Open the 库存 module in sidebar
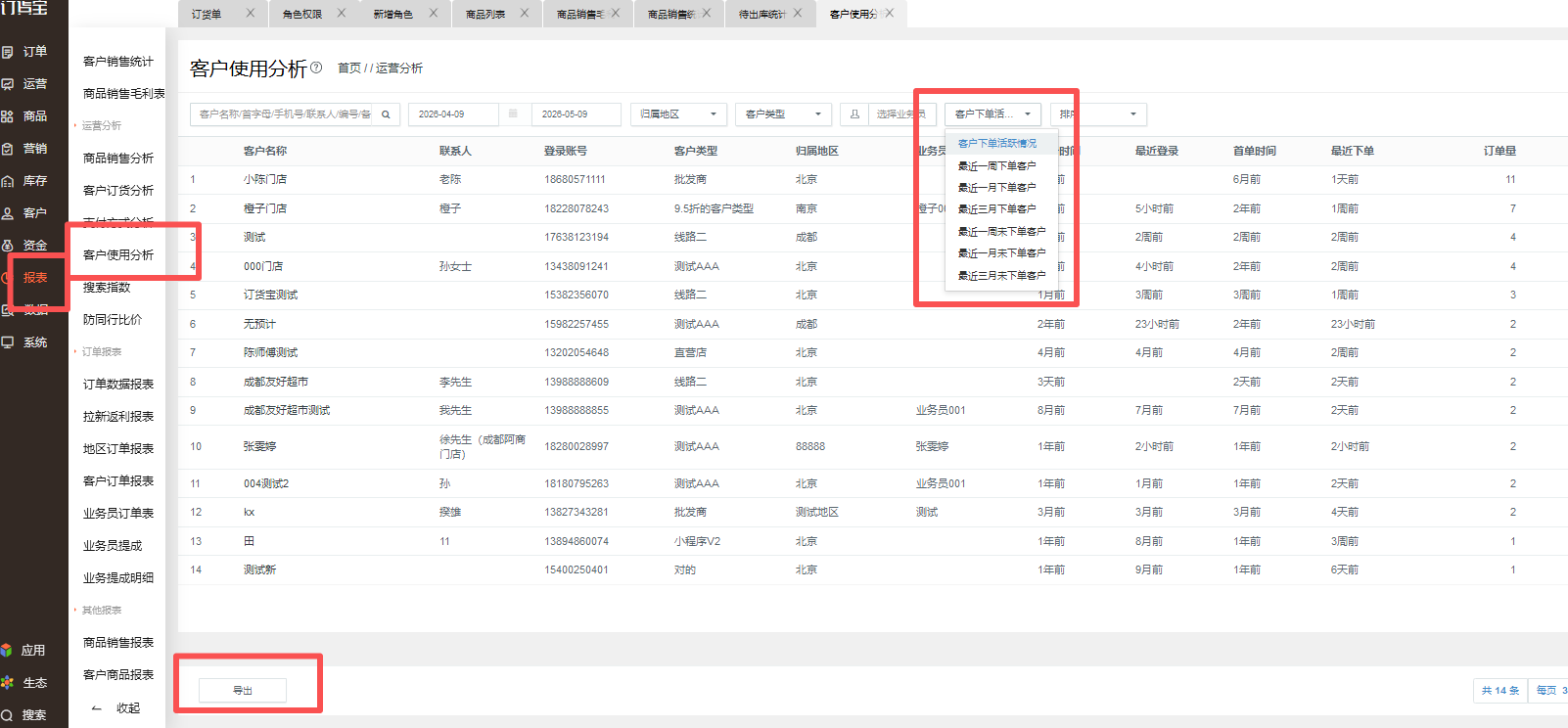Image resolution: width=1568 pixels, height=728 pixels. pos(24,181)
